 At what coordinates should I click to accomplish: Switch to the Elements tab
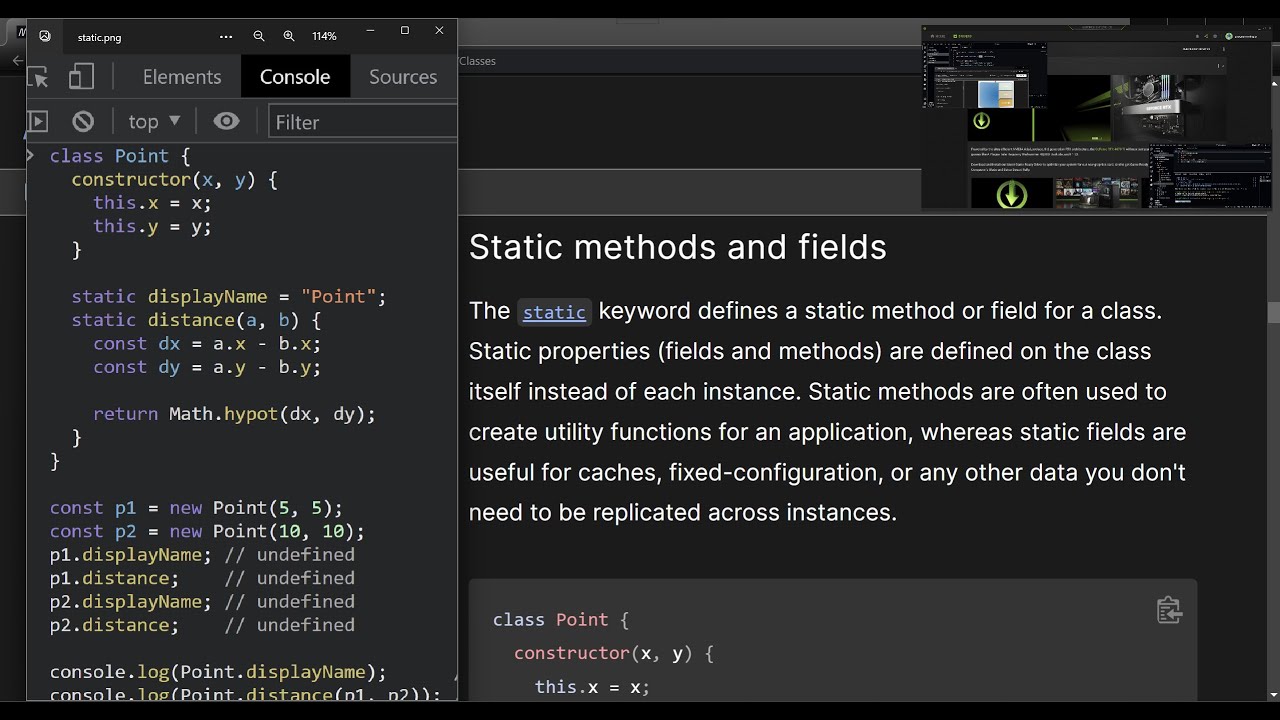[182, 77]
